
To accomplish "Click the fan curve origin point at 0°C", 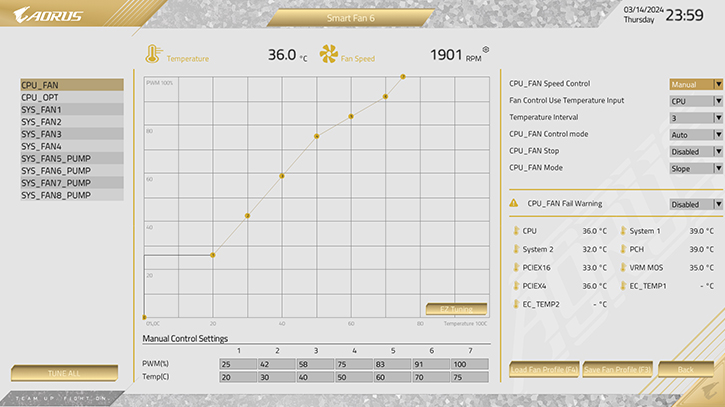I will [x=144, y=317].
